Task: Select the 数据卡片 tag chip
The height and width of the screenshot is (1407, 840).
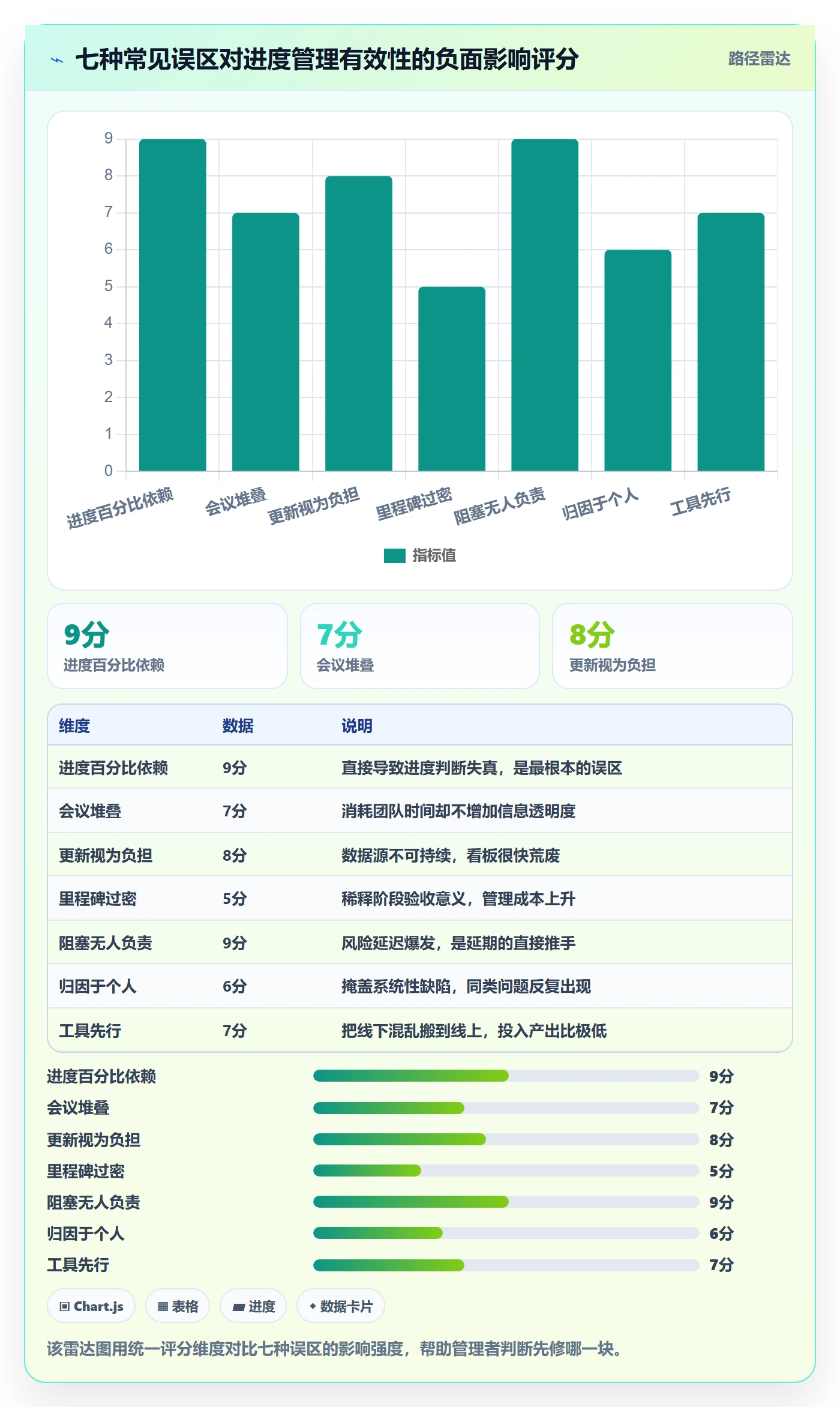Action: pos(341,1306)
